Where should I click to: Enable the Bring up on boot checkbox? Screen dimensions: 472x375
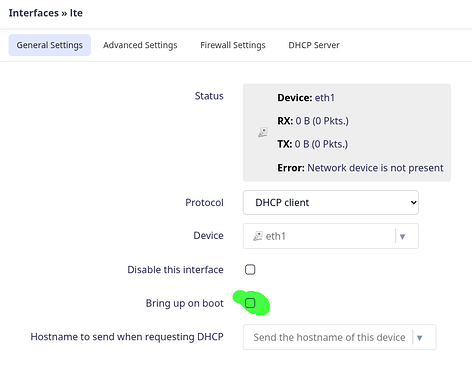pos(250,303)
